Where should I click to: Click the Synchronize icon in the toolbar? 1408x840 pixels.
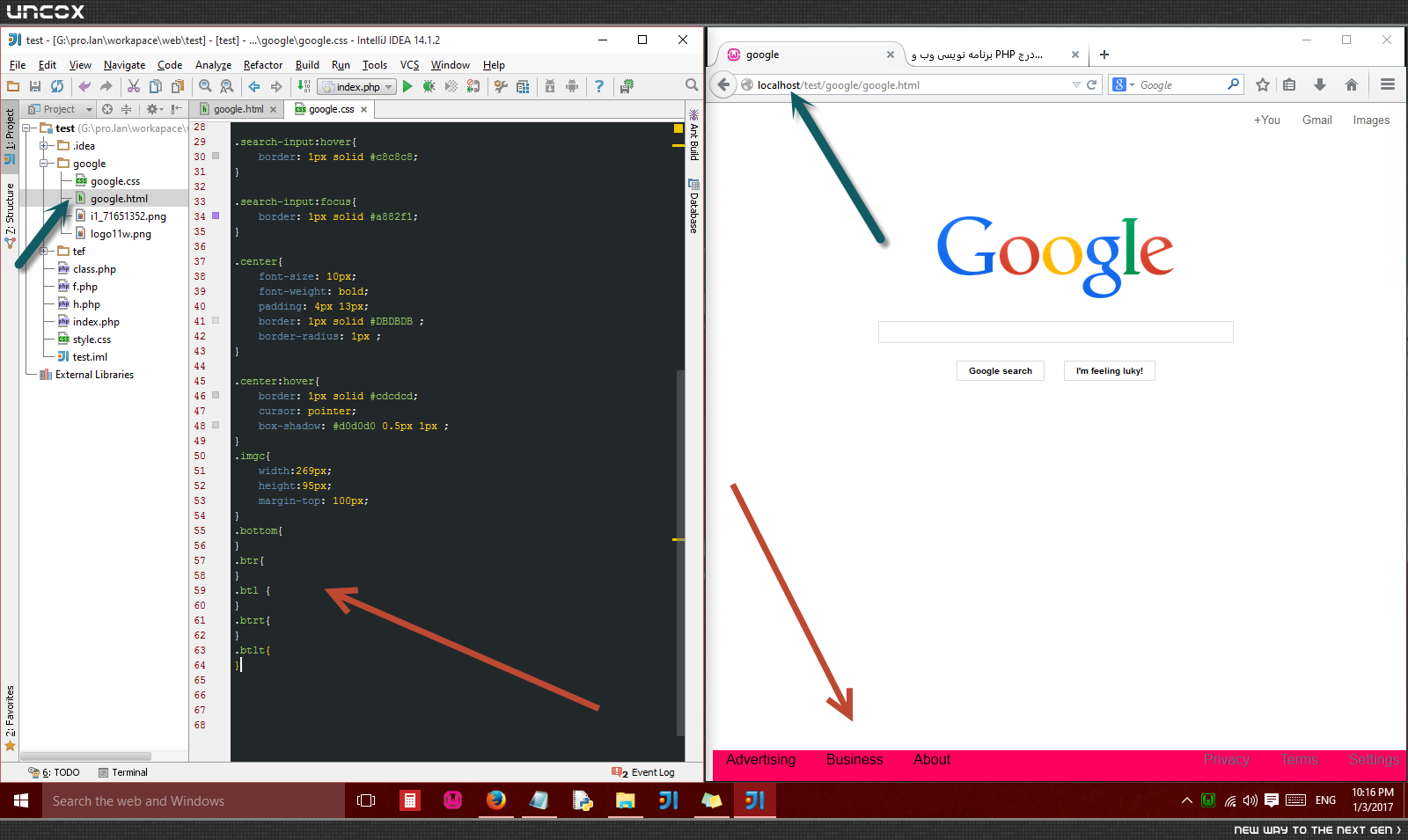click(57, 86)
